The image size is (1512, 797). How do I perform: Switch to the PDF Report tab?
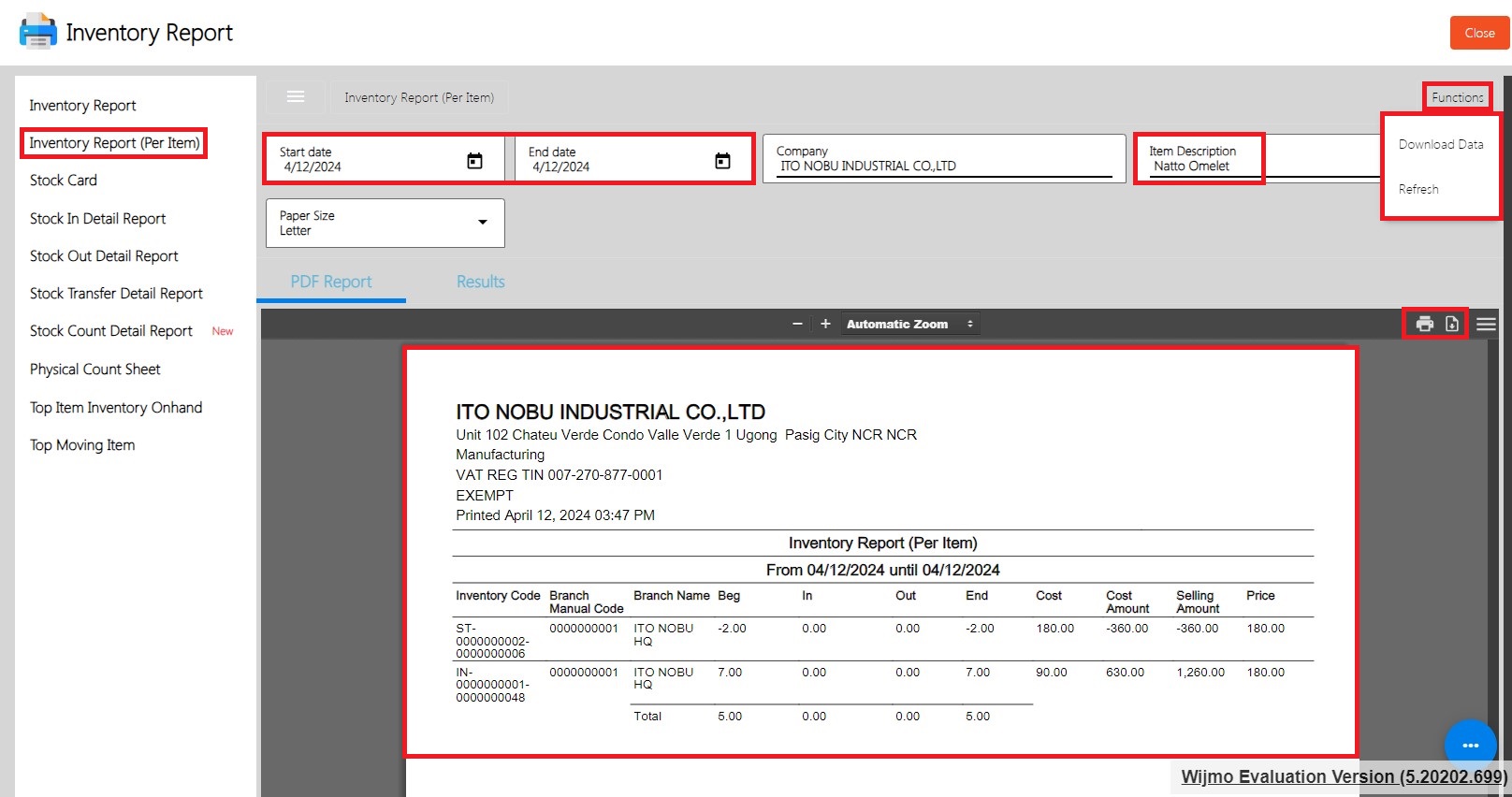pyautogui.click(x=331, y=282)
